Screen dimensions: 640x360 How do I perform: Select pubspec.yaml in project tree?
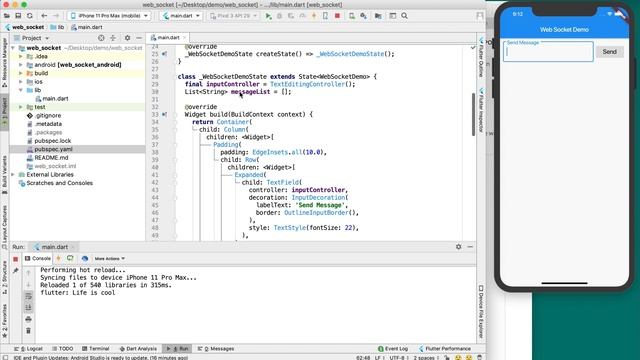click(x=53, y=149)
